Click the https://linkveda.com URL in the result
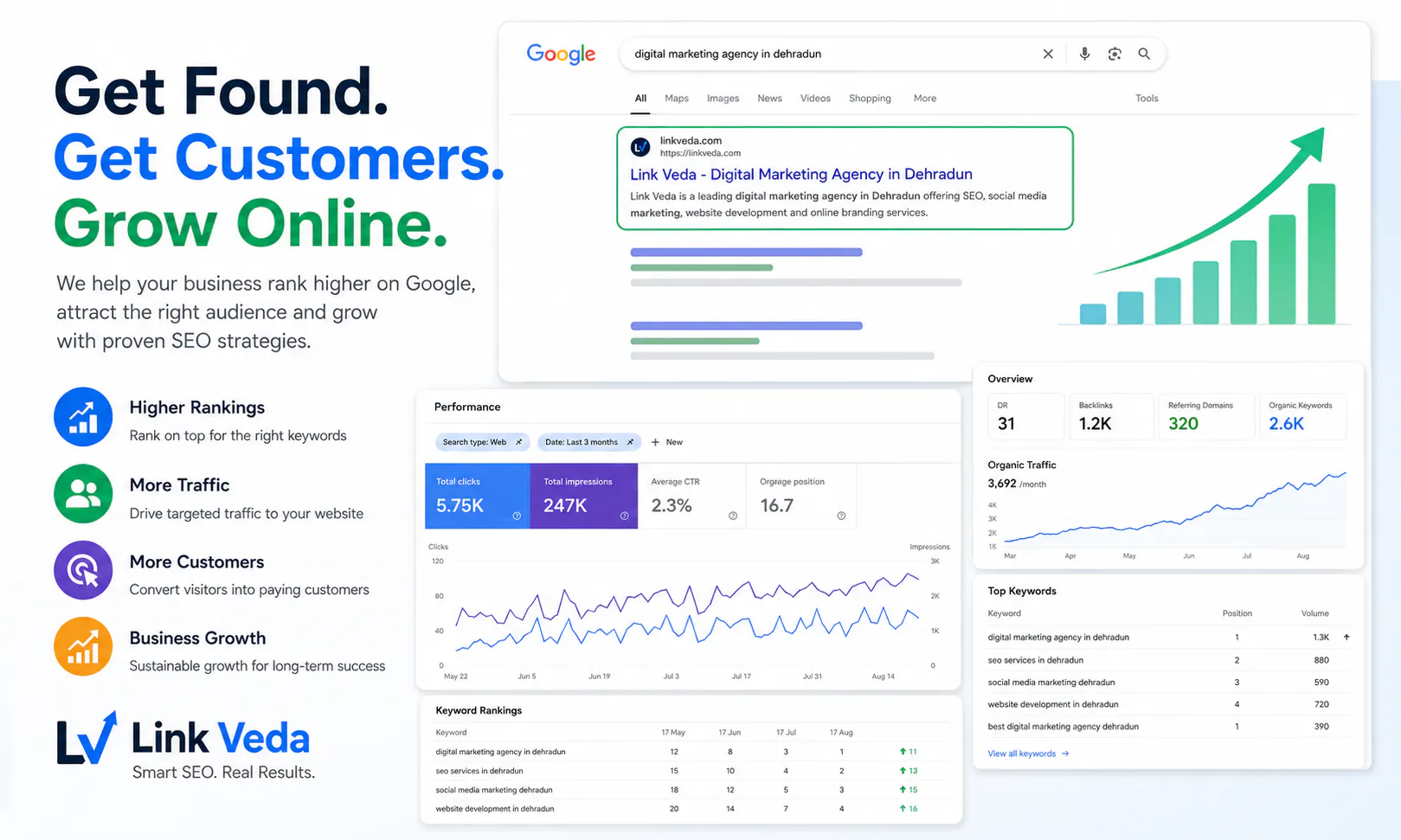Viewport: 1401px width, 840px height. click(700, 153)
